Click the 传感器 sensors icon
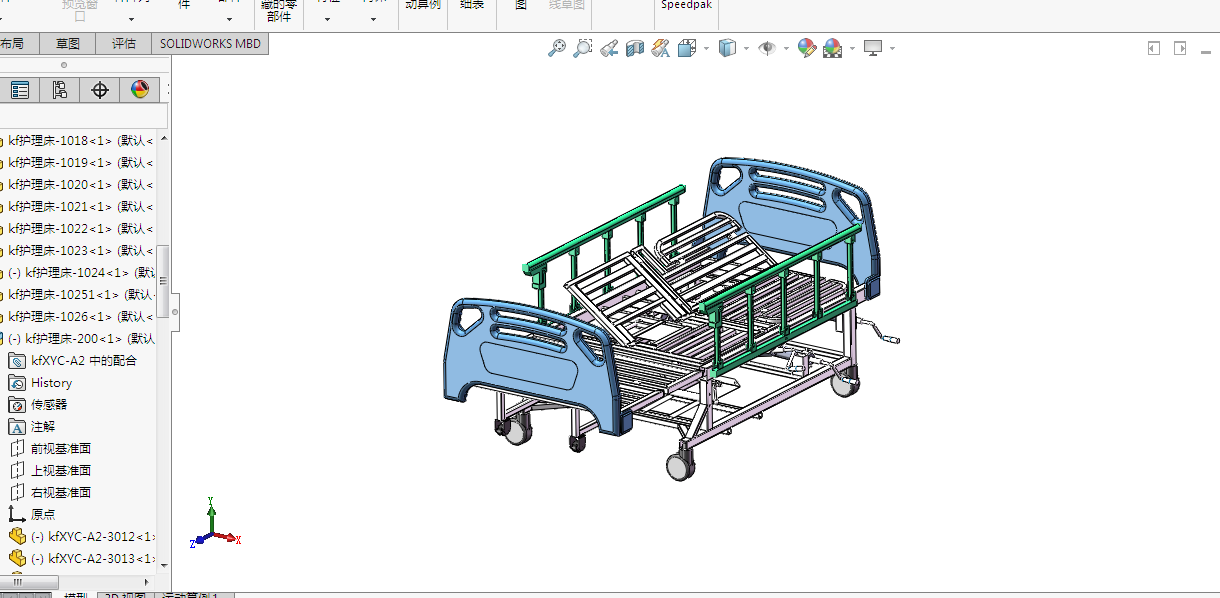 pyautogui.click(x=17, y=405)
